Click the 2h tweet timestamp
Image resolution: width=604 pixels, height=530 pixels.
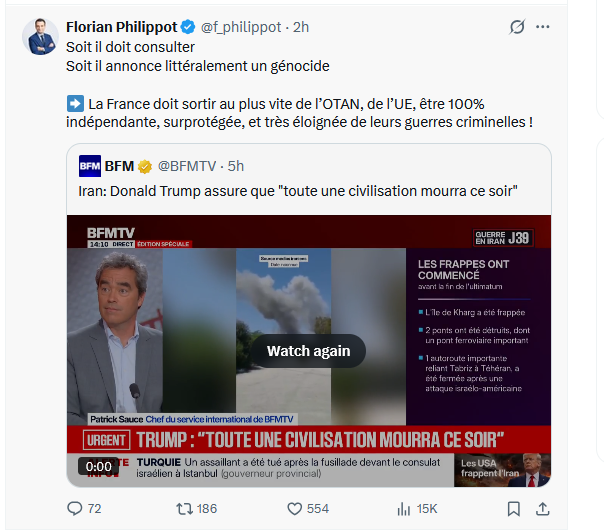300,27
